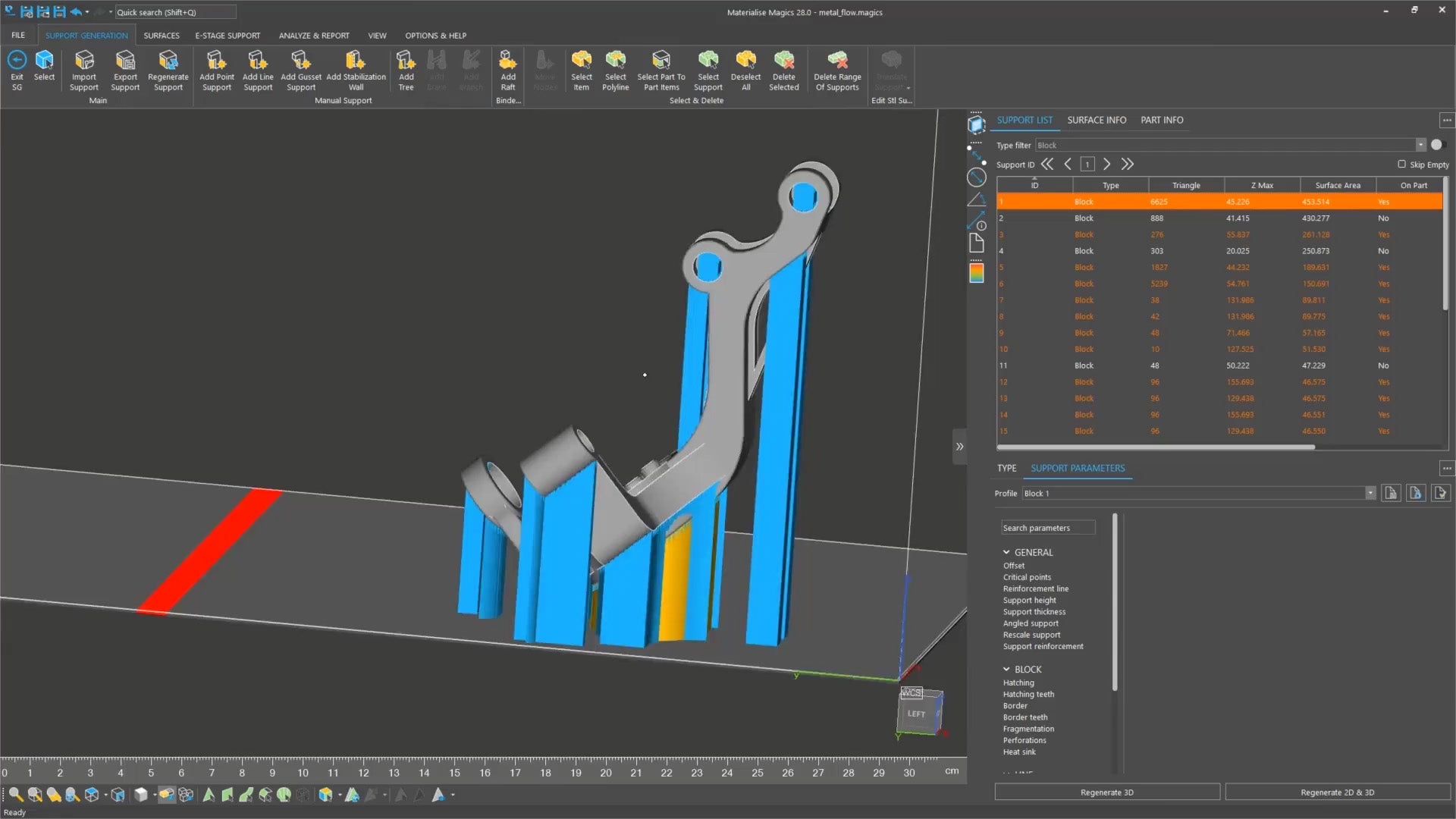
Task: Select the Add Tree support tool
Action: pyautogui.click(x=406, y=68)
